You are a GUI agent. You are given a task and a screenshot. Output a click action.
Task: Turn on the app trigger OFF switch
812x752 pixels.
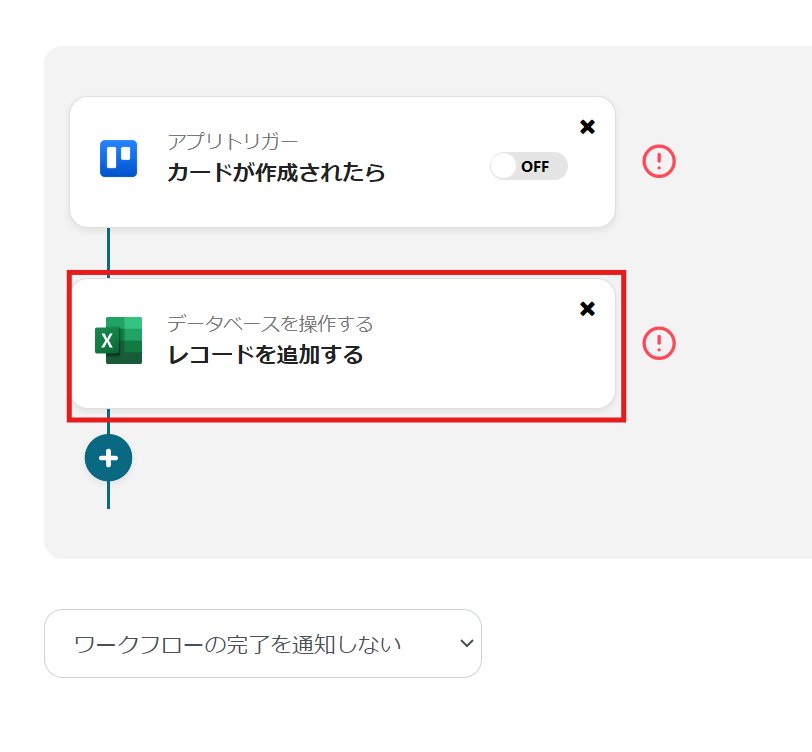505,166
